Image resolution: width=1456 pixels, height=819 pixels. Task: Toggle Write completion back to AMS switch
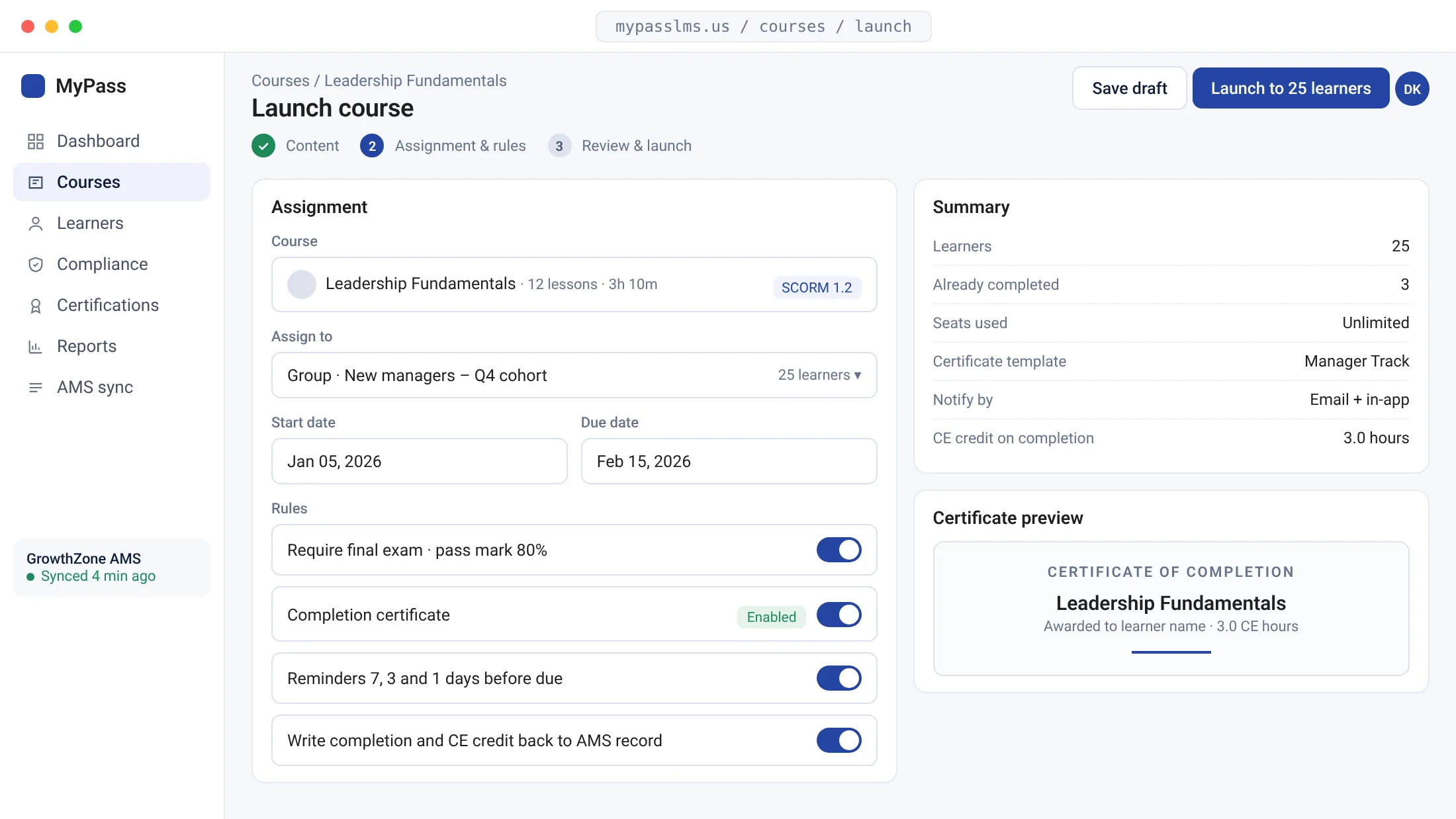tap(839, 740)
